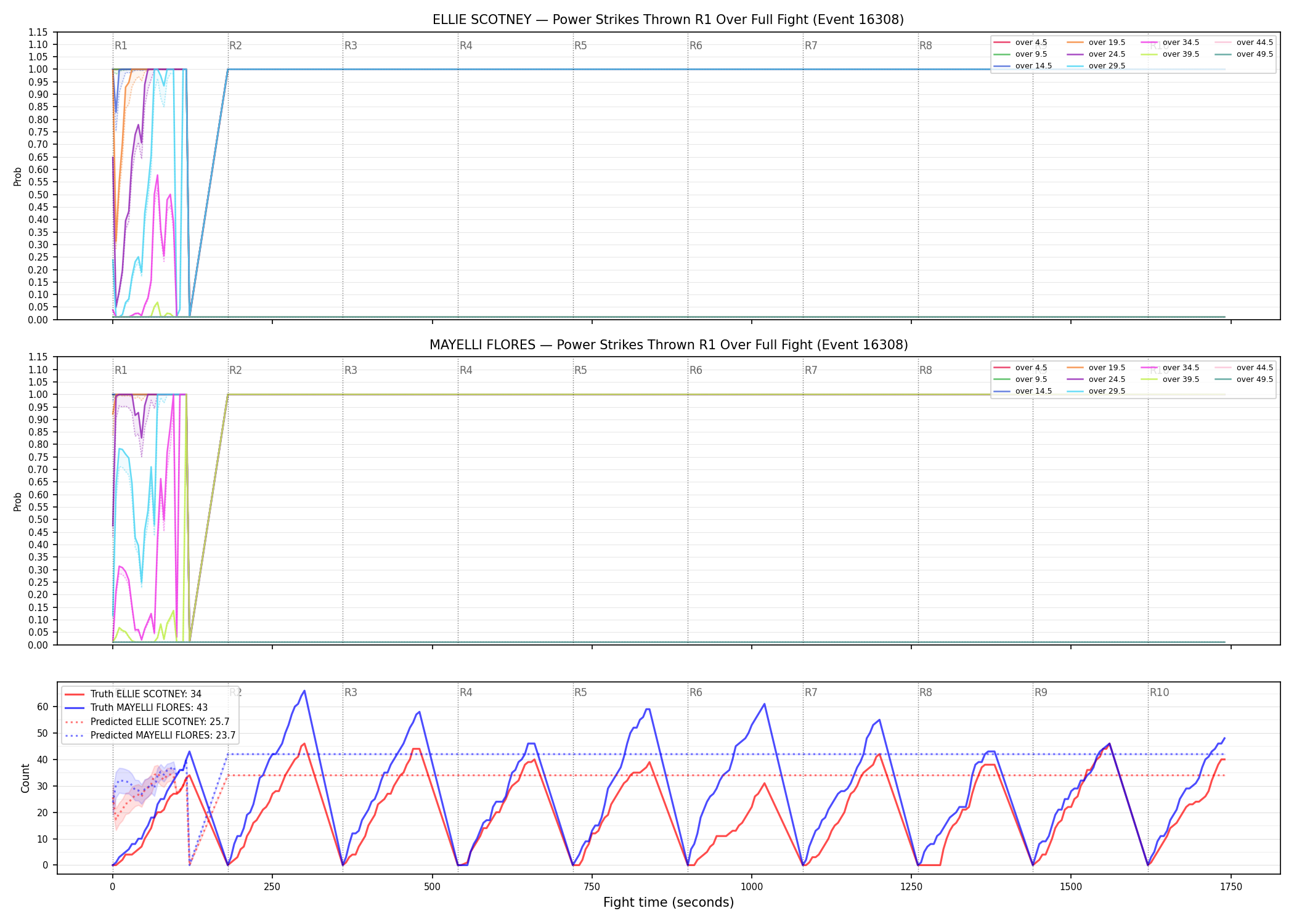Click Count axis tick label 30

pos(43,786)
